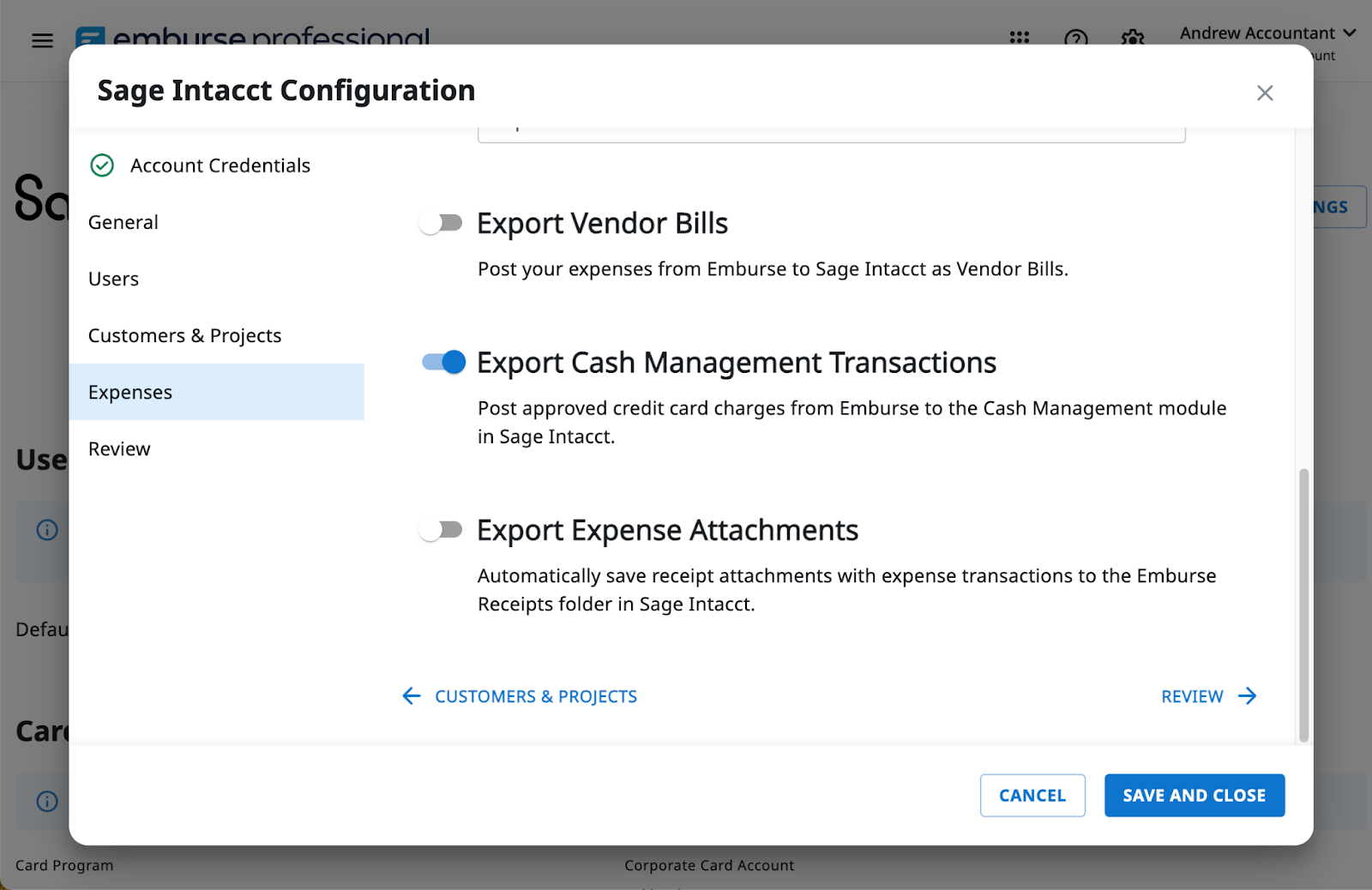The width and height of the screenshot is (1372, 890).
Task: Click the info icon above Card Program
Action: [x=47, y=801]
